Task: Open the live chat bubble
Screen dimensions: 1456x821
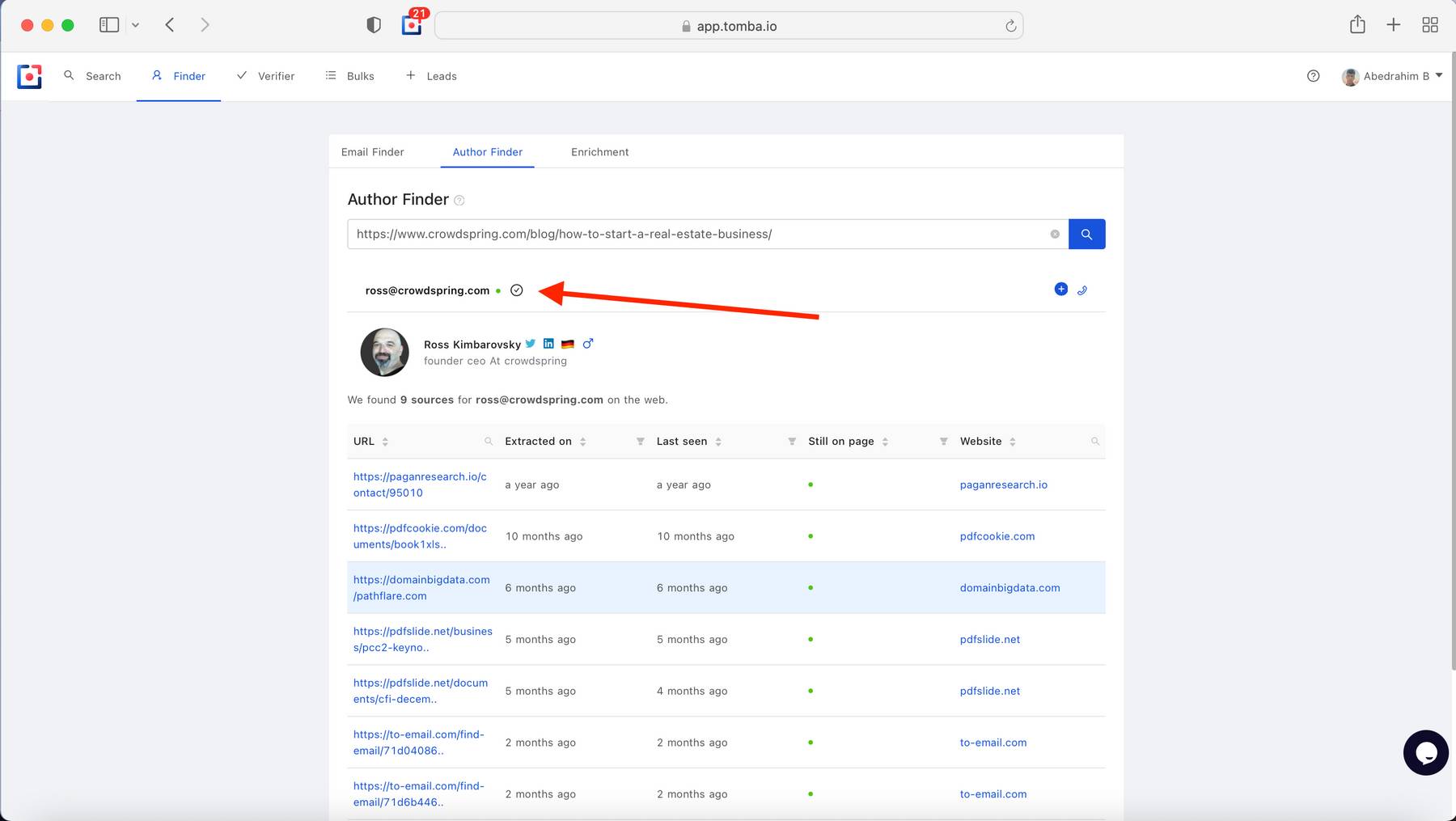Action: (x=1425, y=752)
